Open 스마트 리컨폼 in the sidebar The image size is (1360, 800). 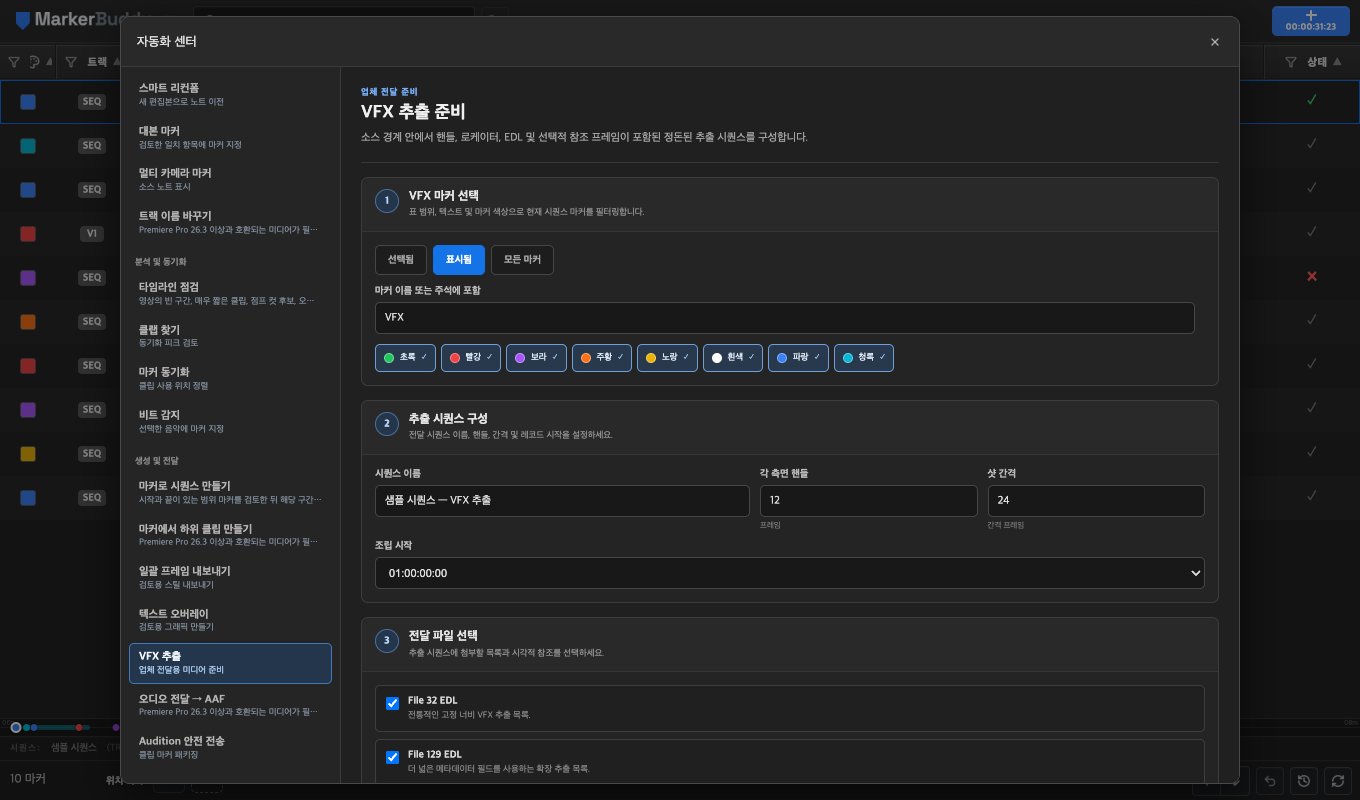(x=230, y=94)
